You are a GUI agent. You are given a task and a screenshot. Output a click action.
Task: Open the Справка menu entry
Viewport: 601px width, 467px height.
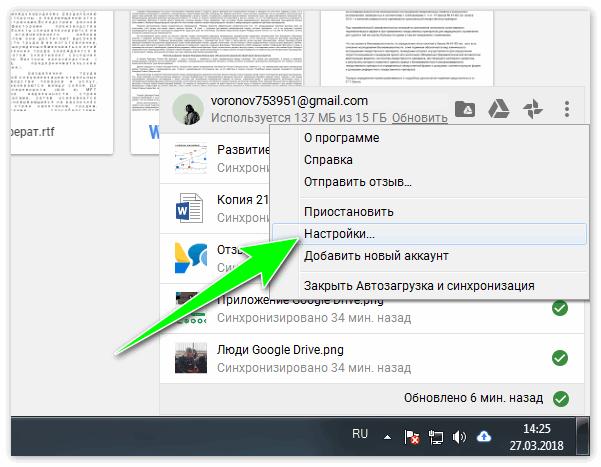pyautogui.click(x=429, y=160)
